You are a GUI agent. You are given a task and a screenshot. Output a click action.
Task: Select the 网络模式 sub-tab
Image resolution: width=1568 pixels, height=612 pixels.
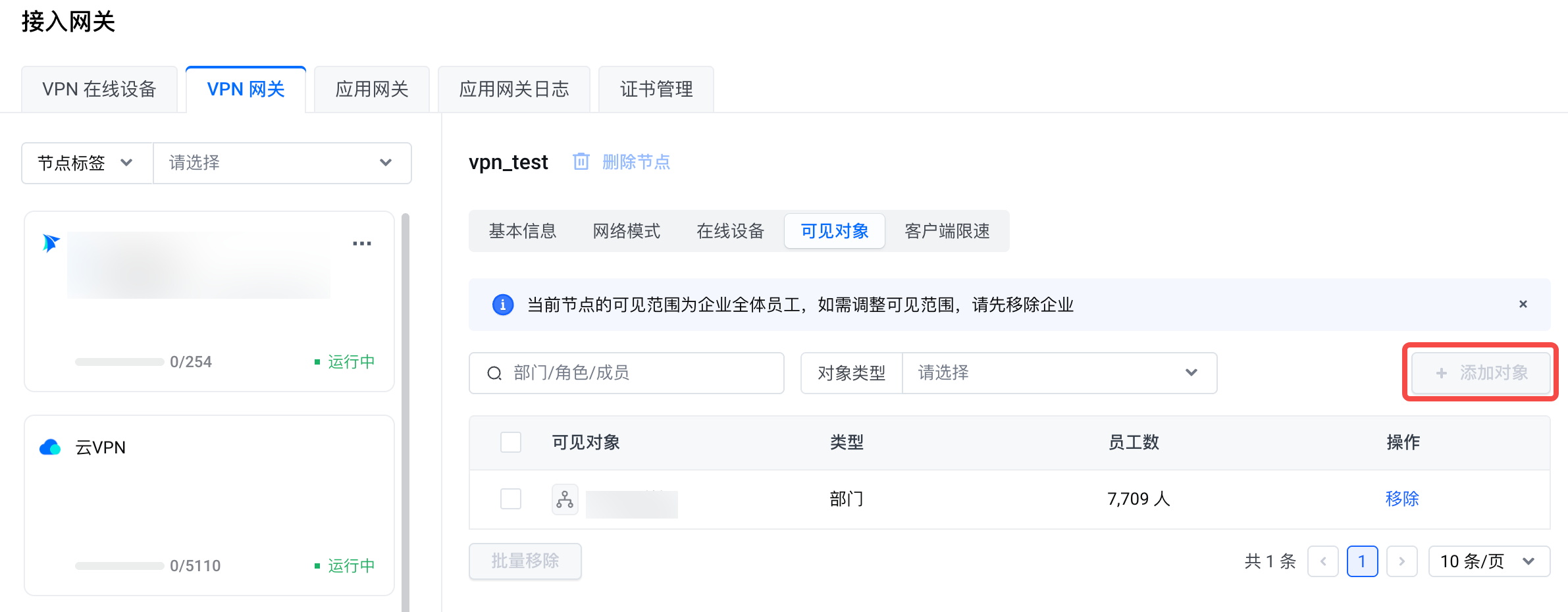(626, 231)
